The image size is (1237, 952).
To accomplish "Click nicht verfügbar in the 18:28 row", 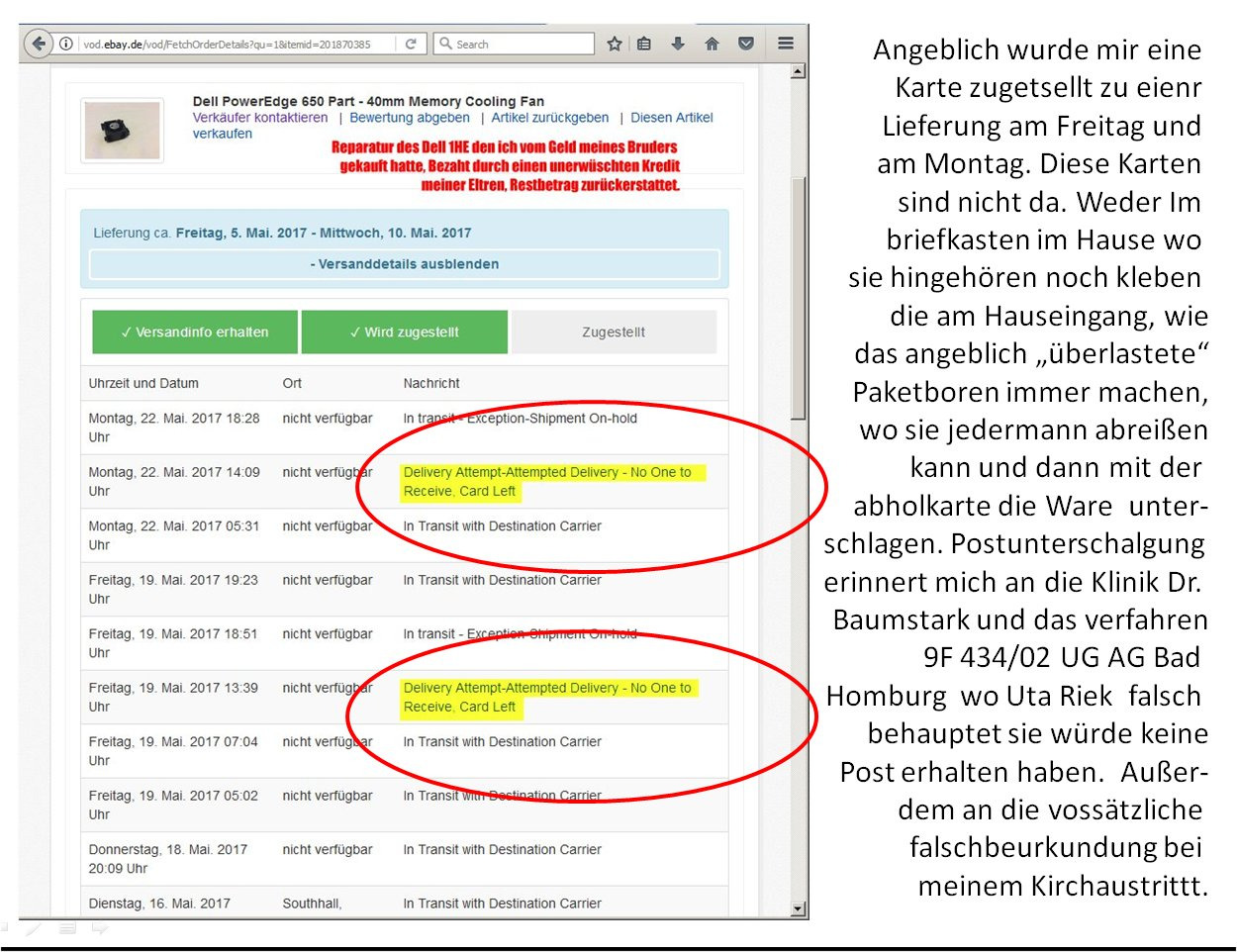I will [328, 419].
